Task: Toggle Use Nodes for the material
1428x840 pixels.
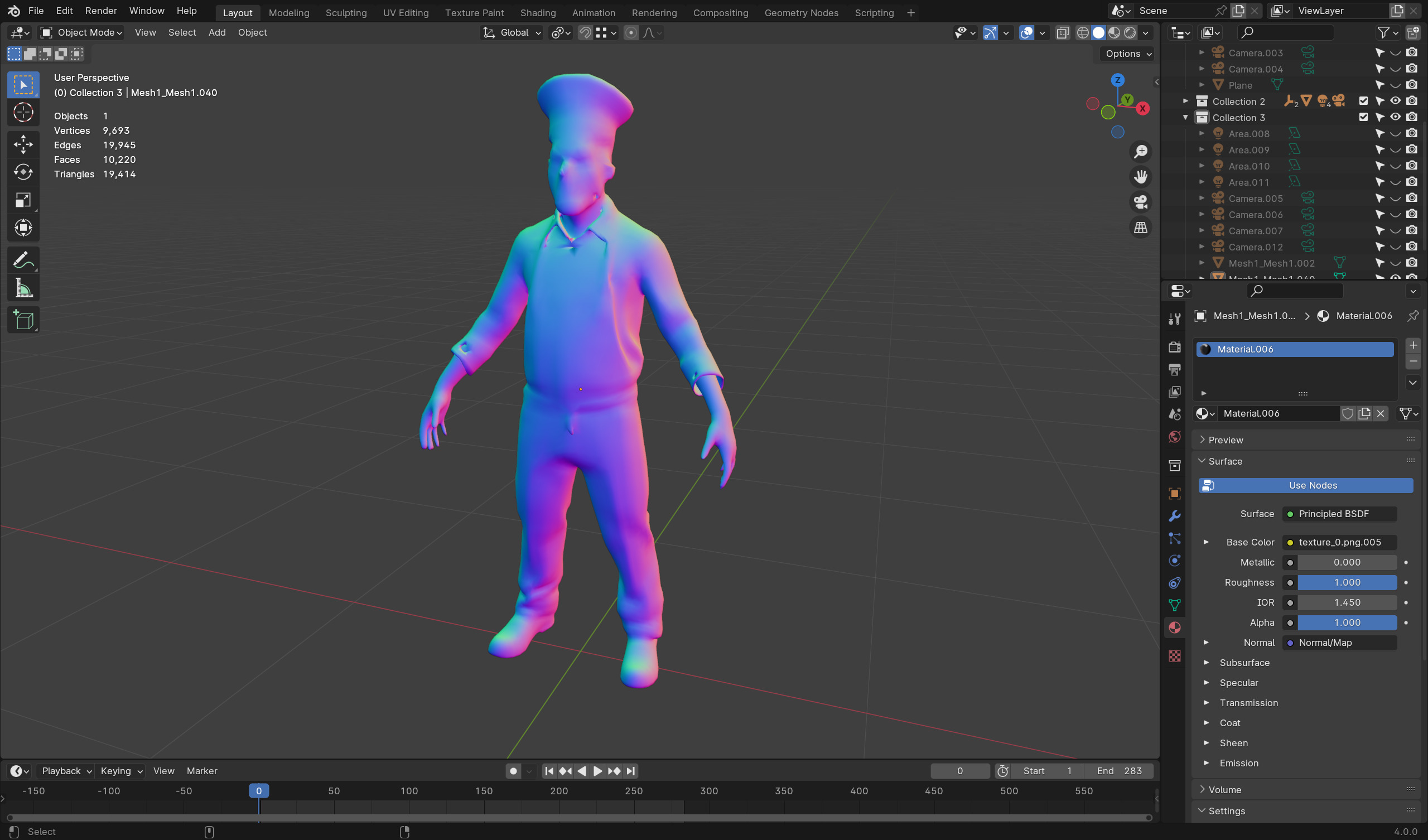Action: click(x=1305, y=485)
